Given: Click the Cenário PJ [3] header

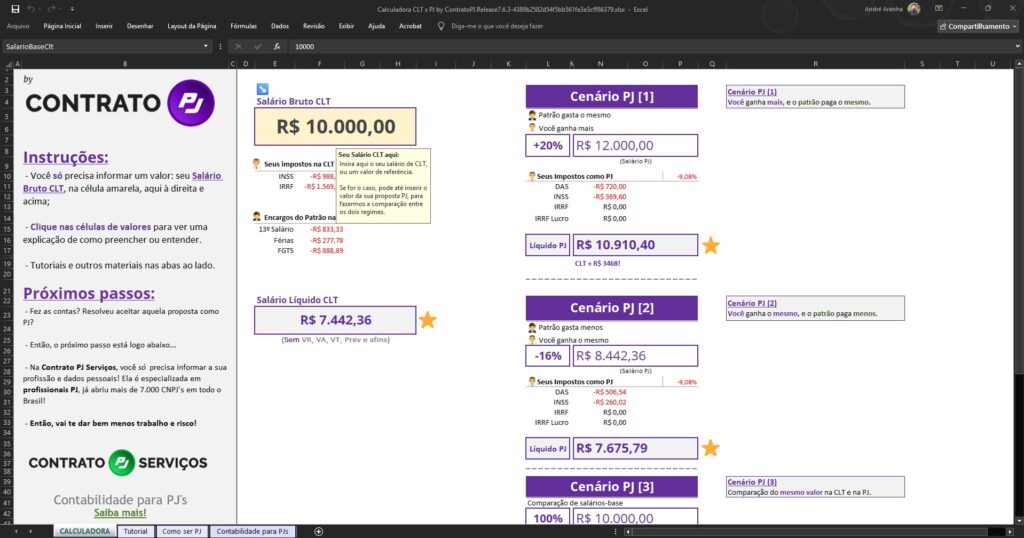Looking at the screenshot, I should pos(611,486).
